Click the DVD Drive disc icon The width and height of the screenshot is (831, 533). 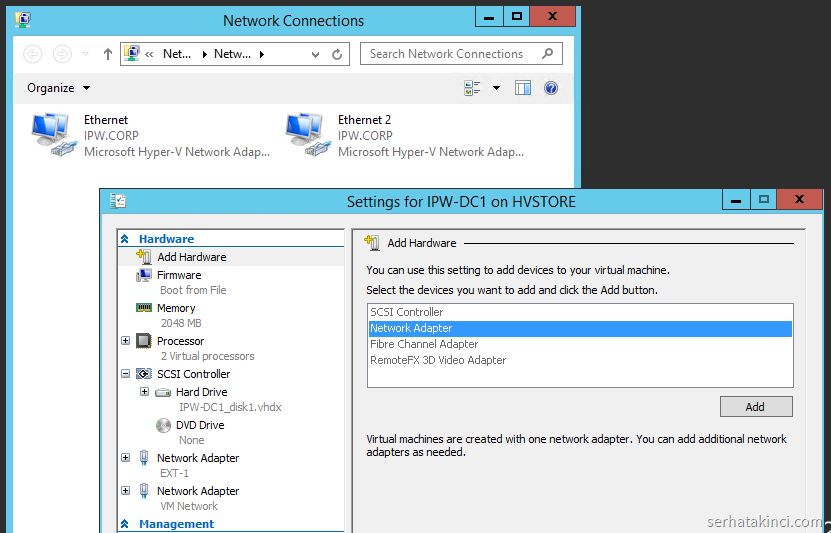click(x=163, y=425)
